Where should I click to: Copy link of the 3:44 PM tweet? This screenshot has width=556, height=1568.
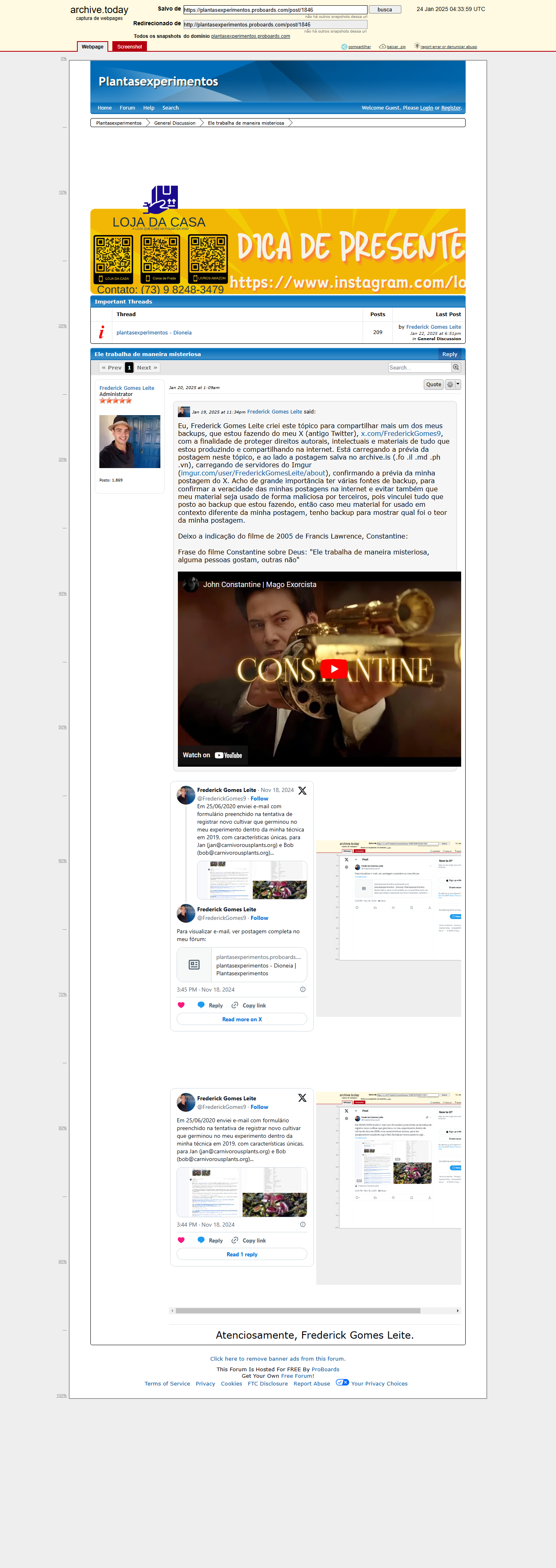tap(248, 1240)
